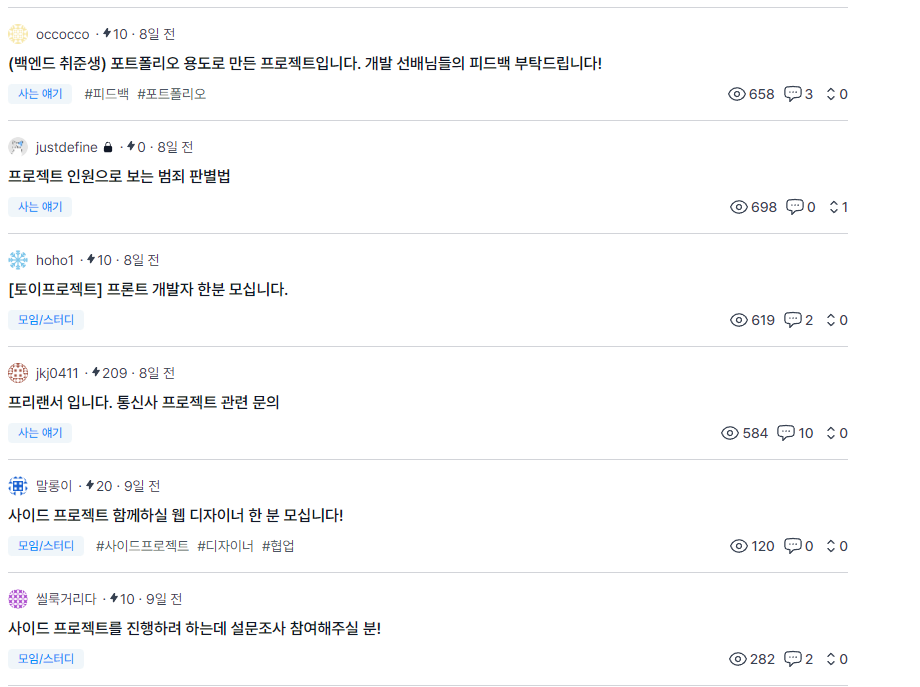The height and width of the screenshot is (687, 920).
Task: Select the 모임/스터디 category tag
Action: [45, 320]
